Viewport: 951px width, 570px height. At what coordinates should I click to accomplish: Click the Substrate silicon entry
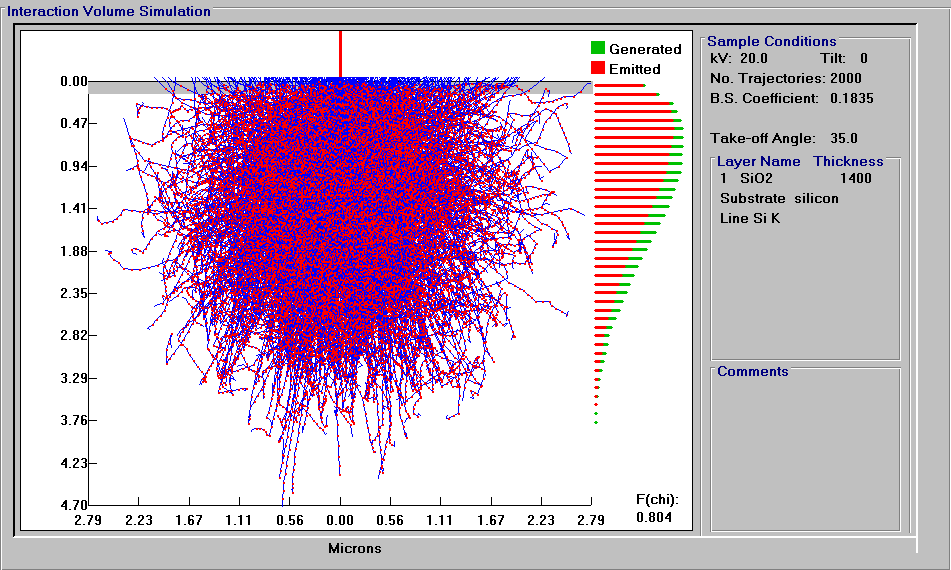pyautogui.click(x=779, y=198)
